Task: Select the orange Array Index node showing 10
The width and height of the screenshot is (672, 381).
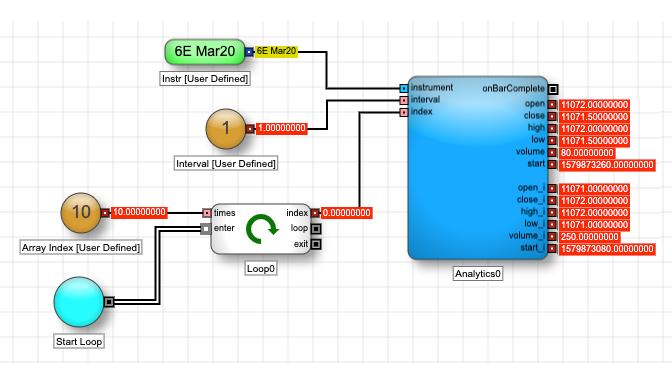Action: 81,213
